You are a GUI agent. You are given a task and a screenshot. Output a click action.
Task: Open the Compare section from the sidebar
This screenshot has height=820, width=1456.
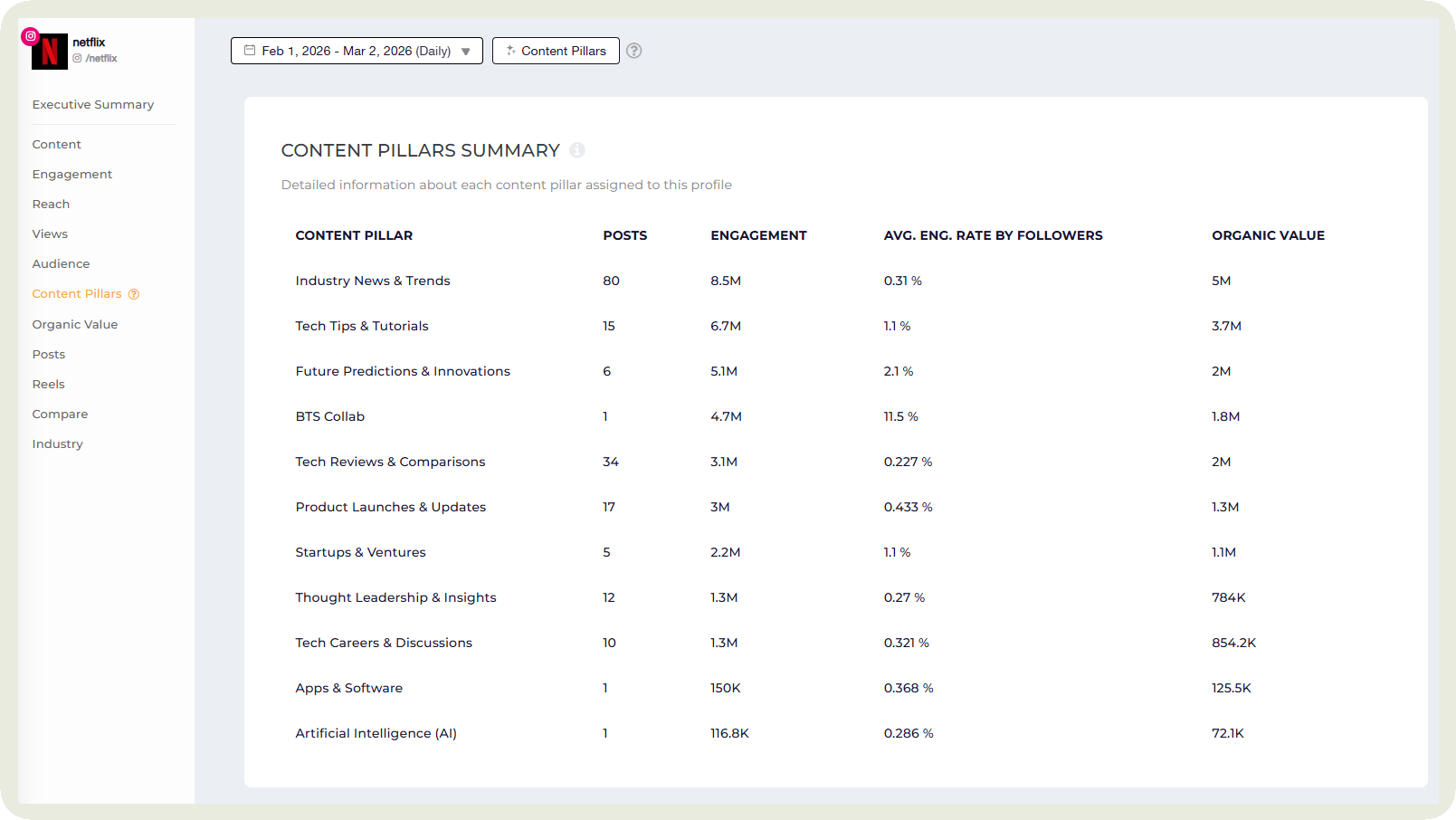pos(60,414)
